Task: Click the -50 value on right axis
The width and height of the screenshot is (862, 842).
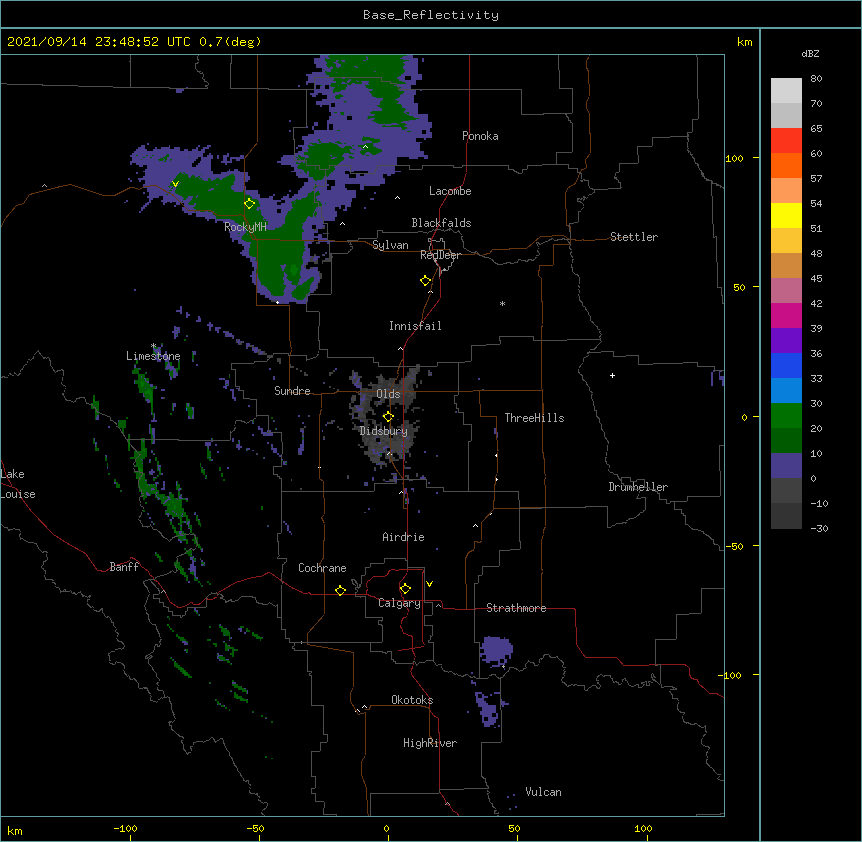Action: point(734,546)
